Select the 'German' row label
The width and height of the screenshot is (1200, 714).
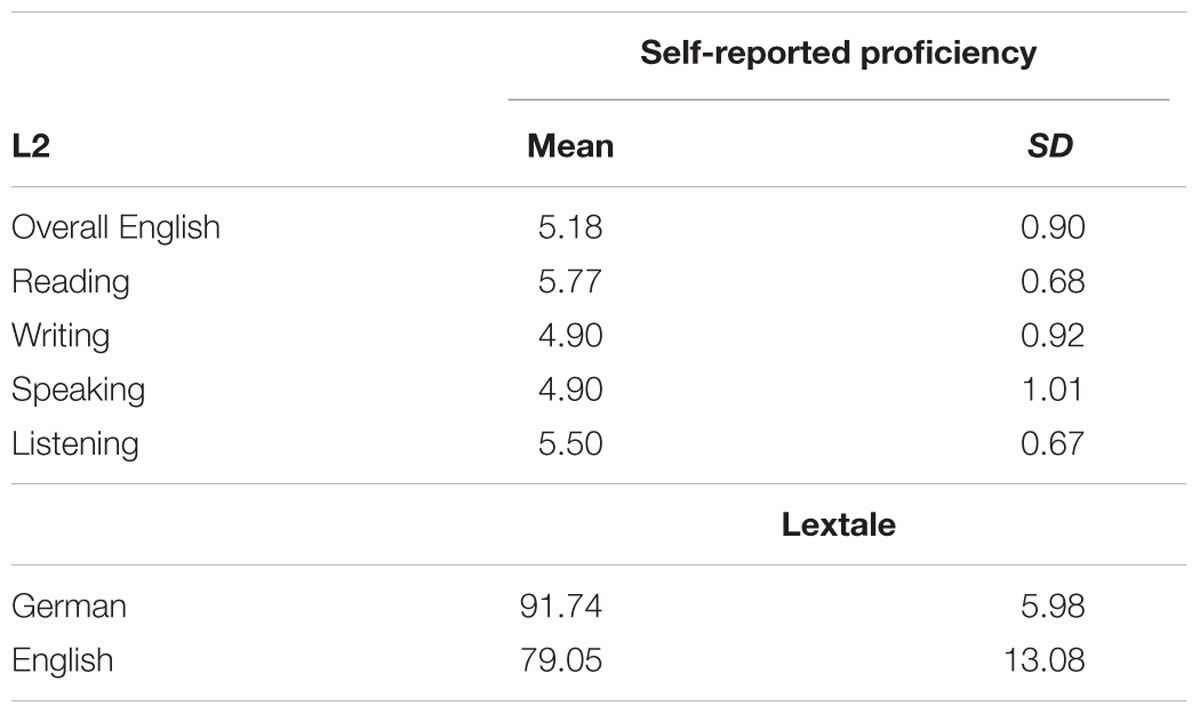(x=69, y=606)
